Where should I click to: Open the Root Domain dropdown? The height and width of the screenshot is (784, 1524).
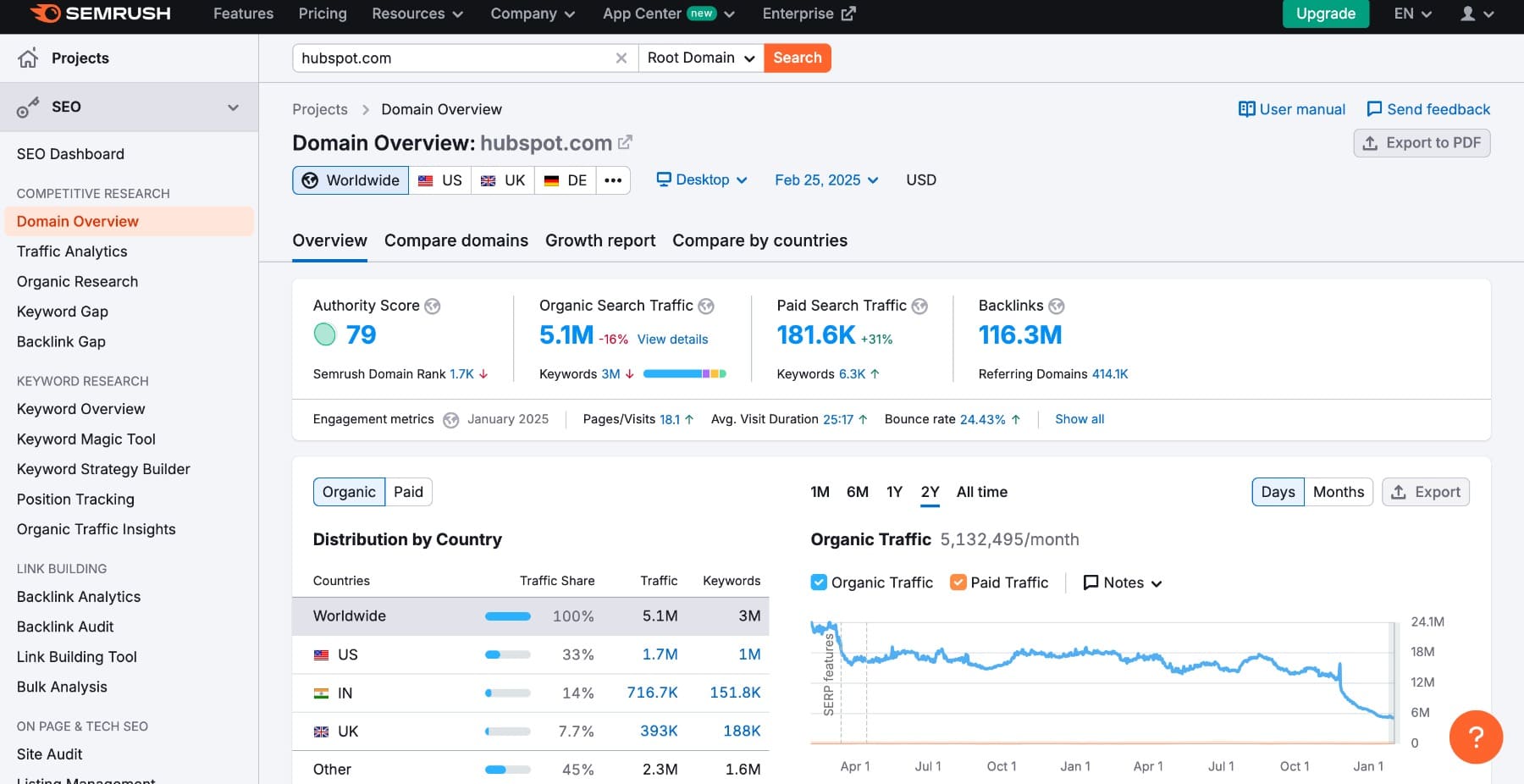pyautogui.click(x=699, y=58)
